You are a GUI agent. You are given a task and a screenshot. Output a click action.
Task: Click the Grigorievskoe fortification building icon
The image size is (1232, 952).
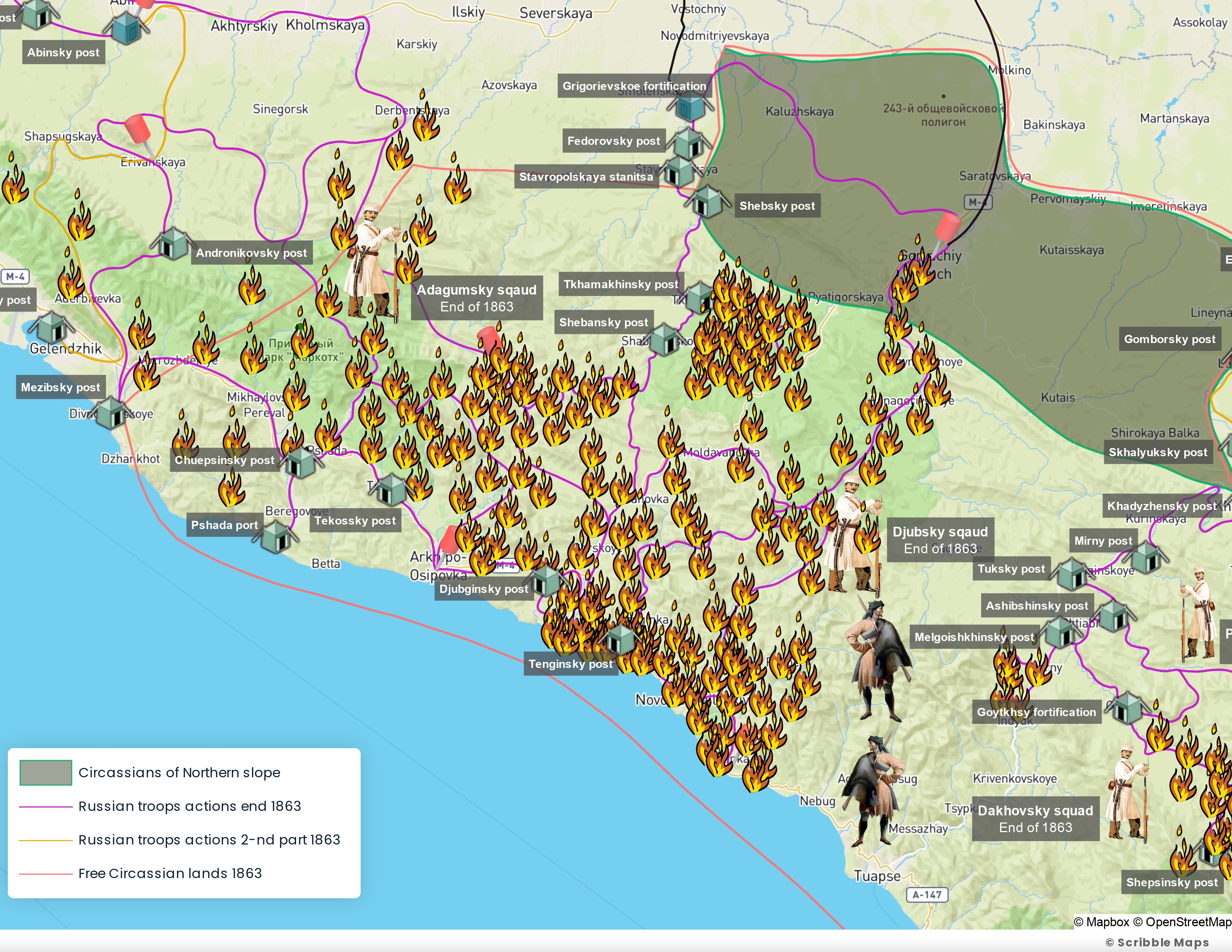690,106
